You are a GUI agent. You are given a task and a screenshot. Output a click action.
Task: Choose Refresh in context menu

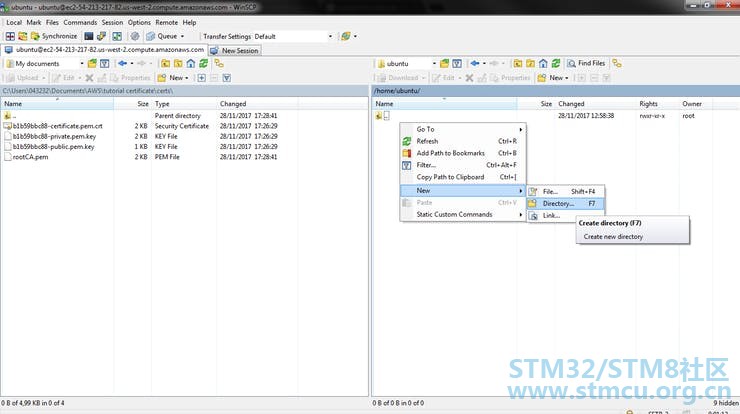[463, 141]
